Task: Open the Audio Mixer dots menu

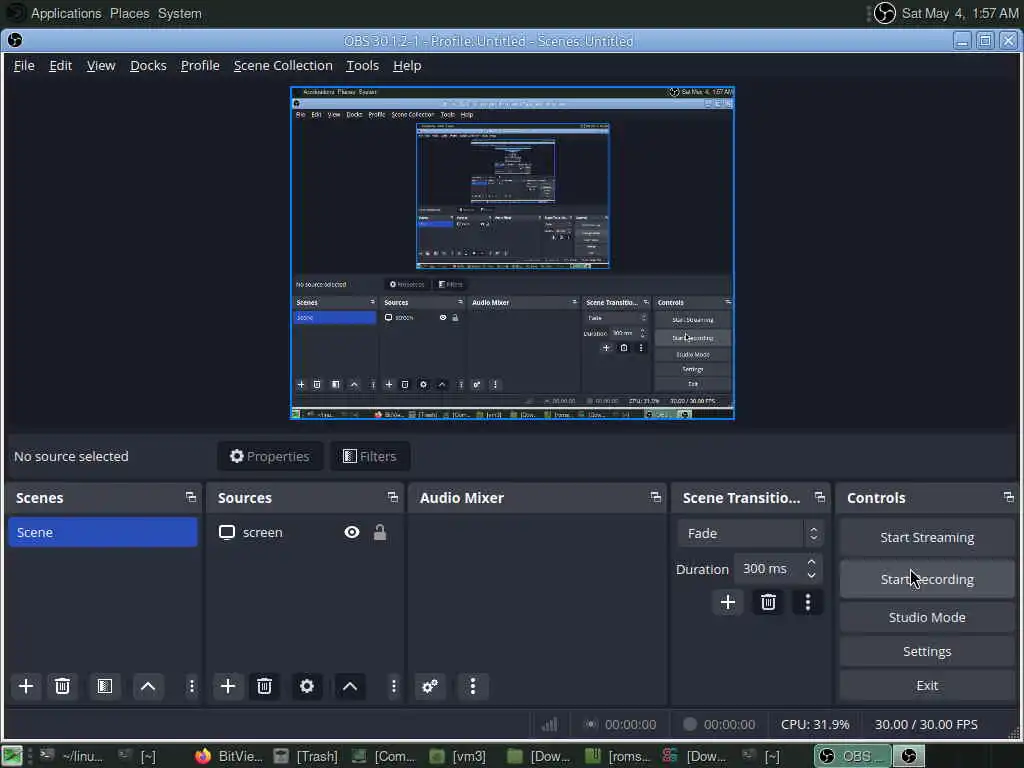Action: [473, 686]
